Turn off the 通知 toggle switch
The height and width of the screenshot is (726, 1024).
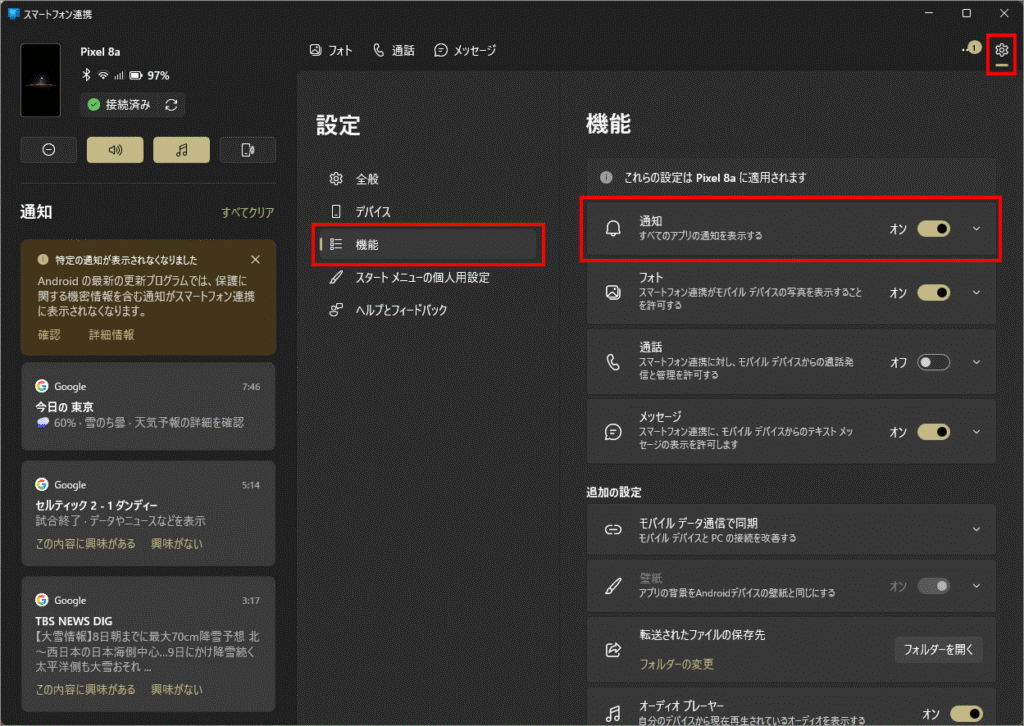point(933,229)
